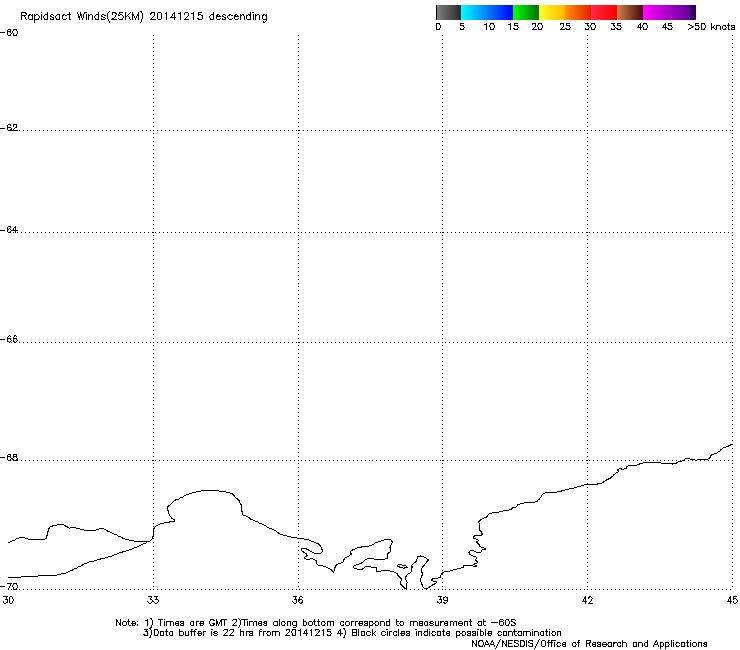
Task: Click the latitude label -60
Action: coord(9,33)
